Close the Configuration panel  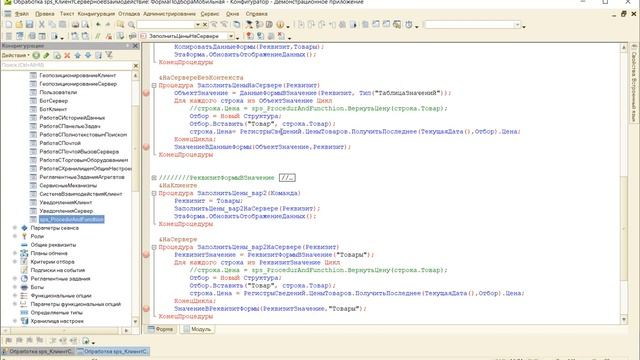click(x=136, y=46)
